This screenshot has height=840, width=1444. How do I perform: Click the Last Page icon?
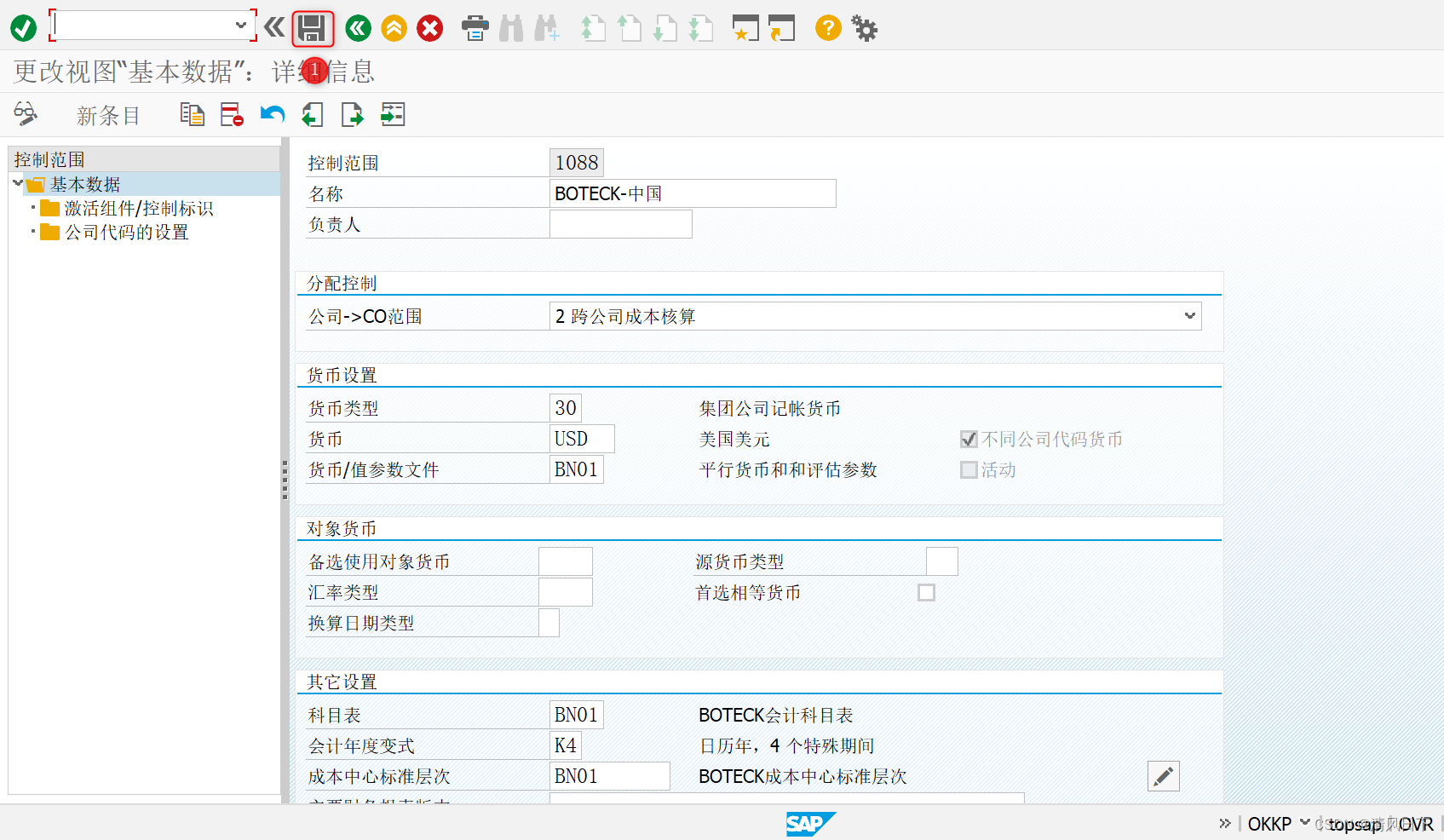point(700,28)
